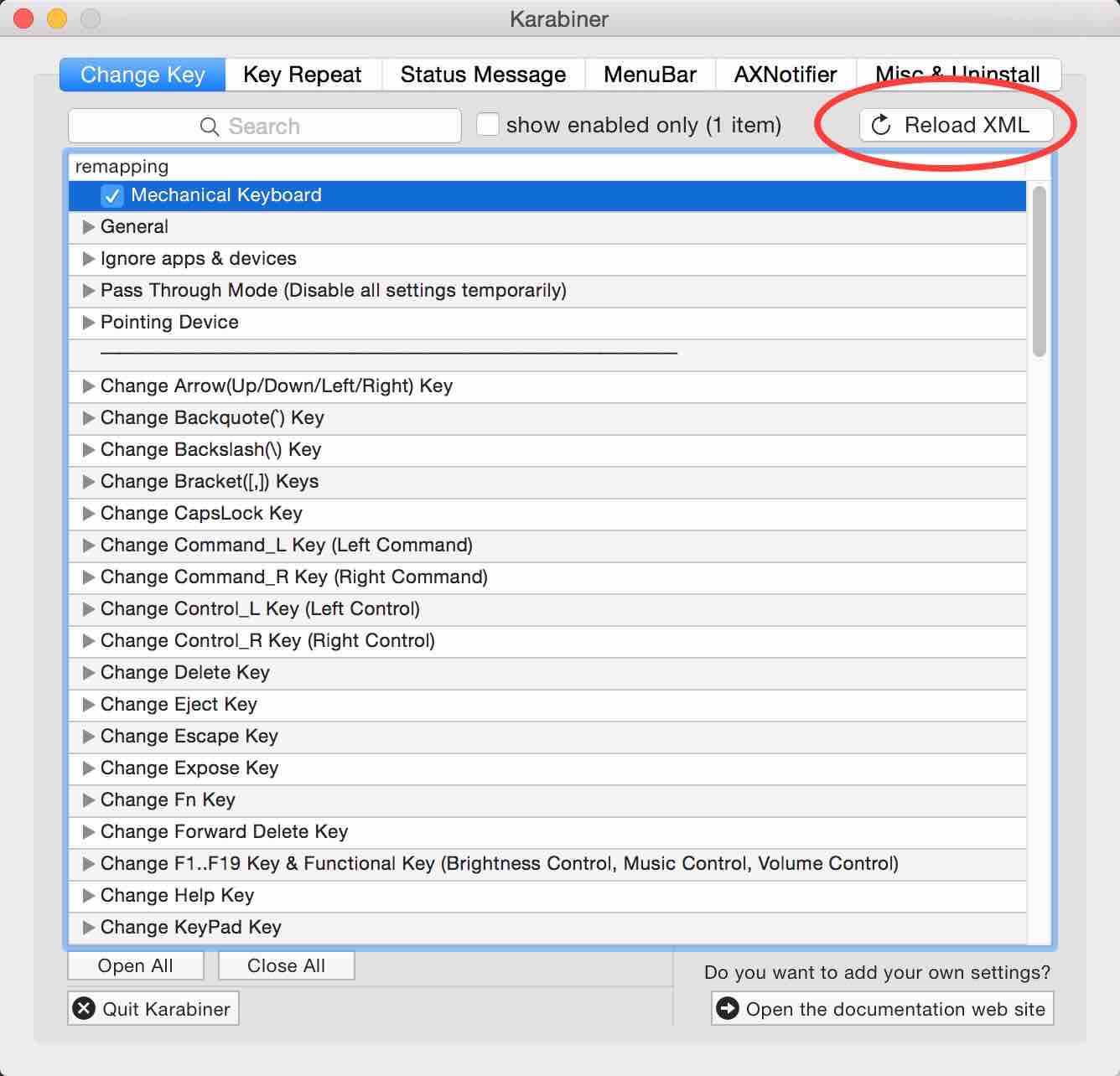The width and height of the screenshot is (1120, 1076).
Task: Expand Change Control_R Key row
Action: click(x=88, y=641)
